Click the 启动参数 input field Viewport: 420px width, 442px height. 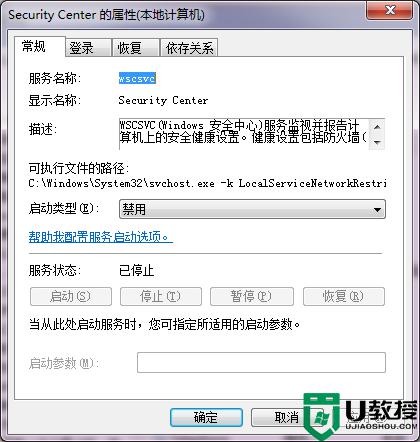pos(261,362)
